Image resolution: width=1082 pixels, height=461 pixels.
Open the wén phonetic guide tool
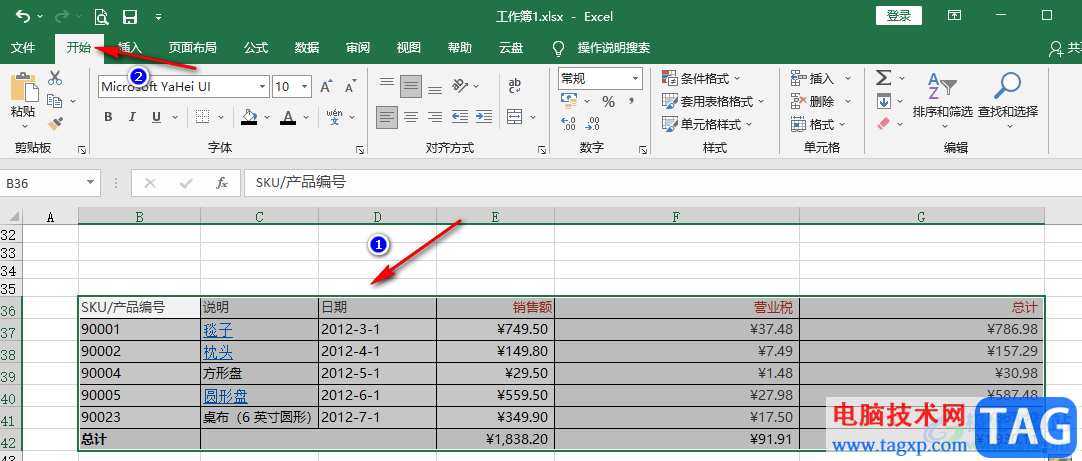point(334,117)
